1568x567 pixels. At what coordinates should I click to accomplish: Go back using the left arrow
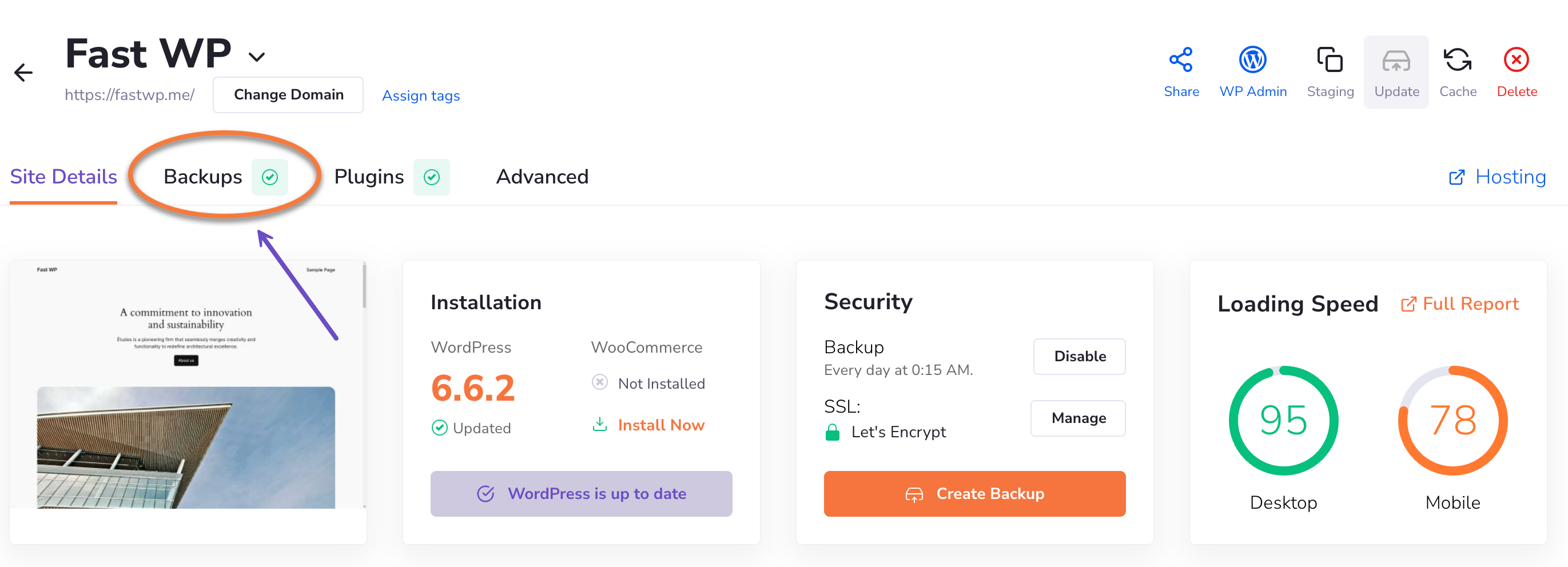click(23, 73)
